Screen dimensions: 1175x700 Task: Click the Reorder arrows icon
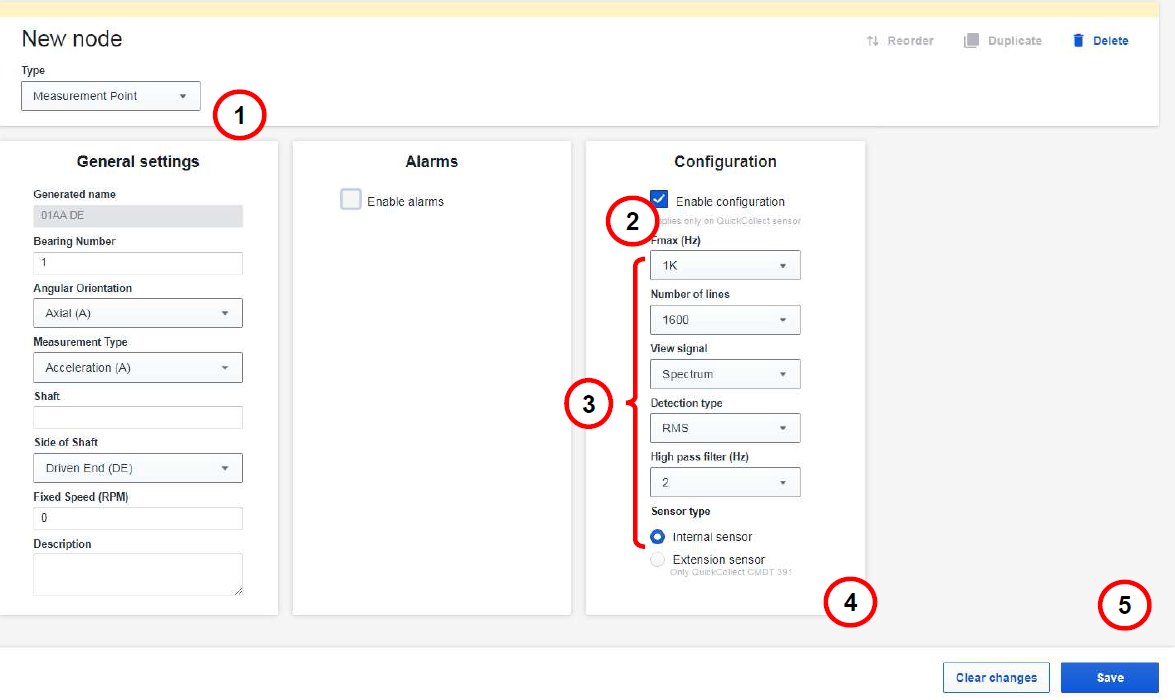tap(872, 40)
